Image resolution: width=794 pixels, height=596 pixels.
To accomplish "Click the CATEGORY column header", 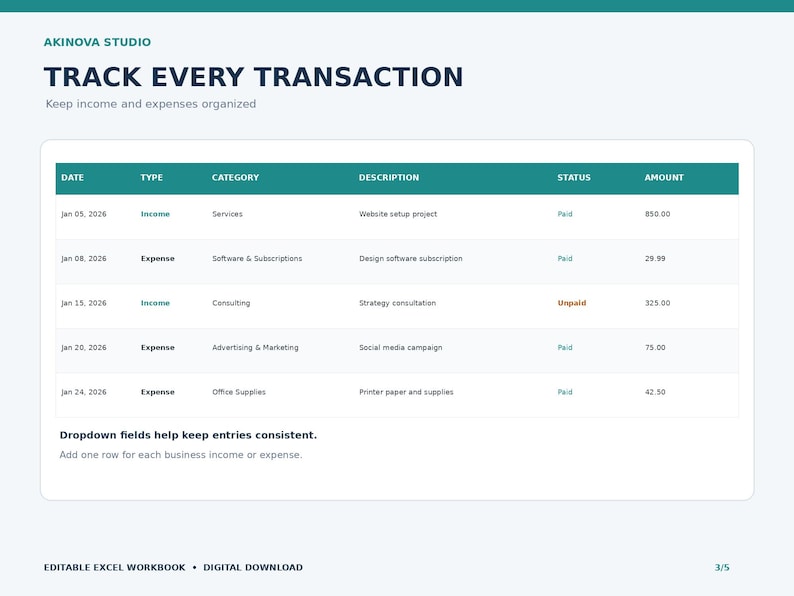I will (x=235, y=178).
